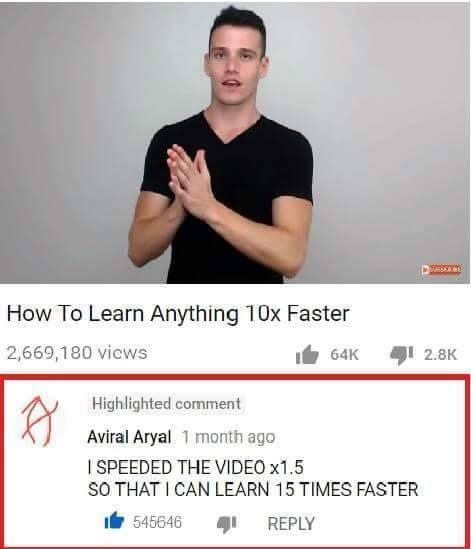Click the comment text 'I SPEEDED THE VIDEO x1.5'
Viewport: 471px width, 549px height.
coord(195,467)
